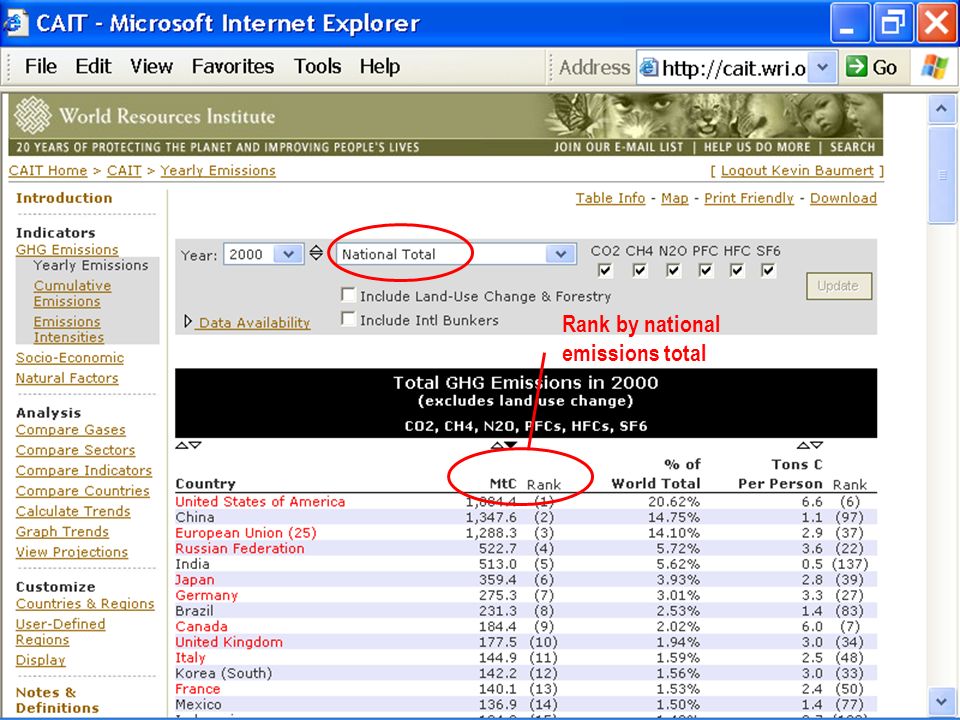Open the Edit menu

tap(93, 66)
